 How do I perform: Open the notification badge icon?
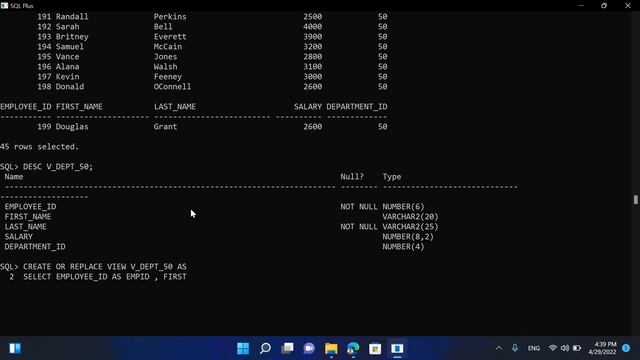(x=626, y=348)
